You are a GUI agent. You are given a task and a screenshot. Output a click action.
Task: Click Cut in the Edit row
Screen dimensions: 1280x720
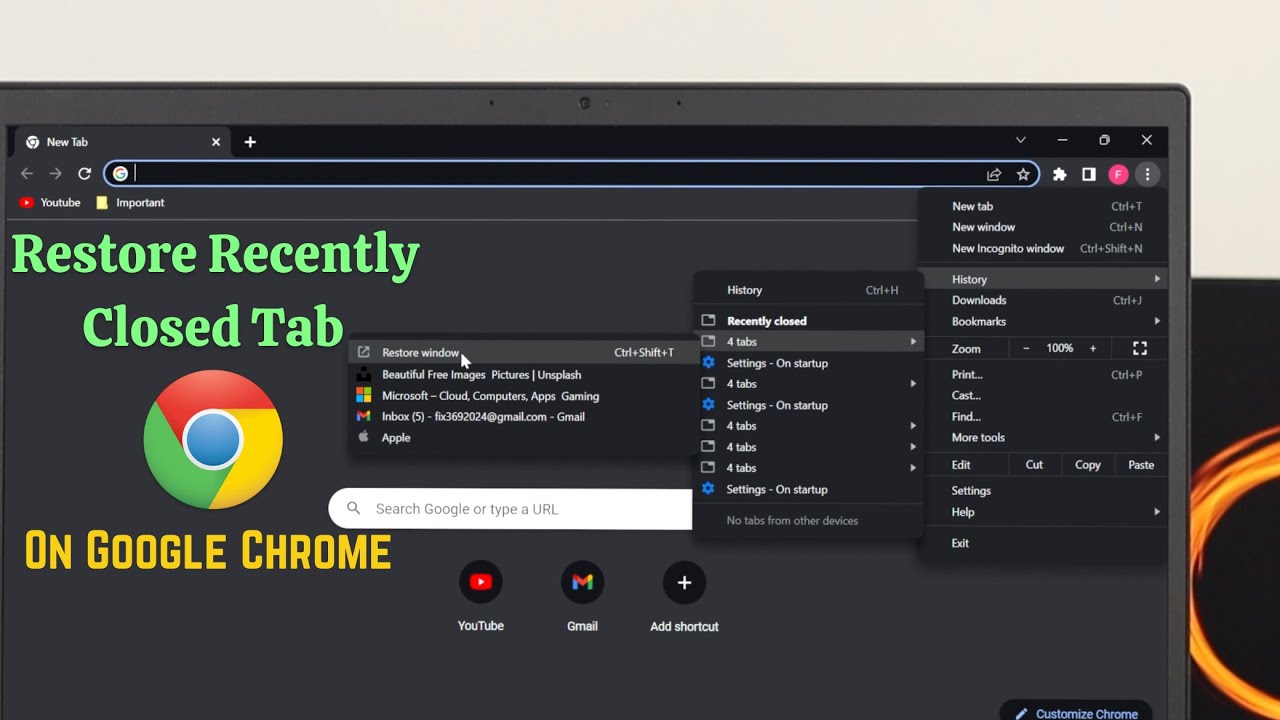tap(1034, 465)
